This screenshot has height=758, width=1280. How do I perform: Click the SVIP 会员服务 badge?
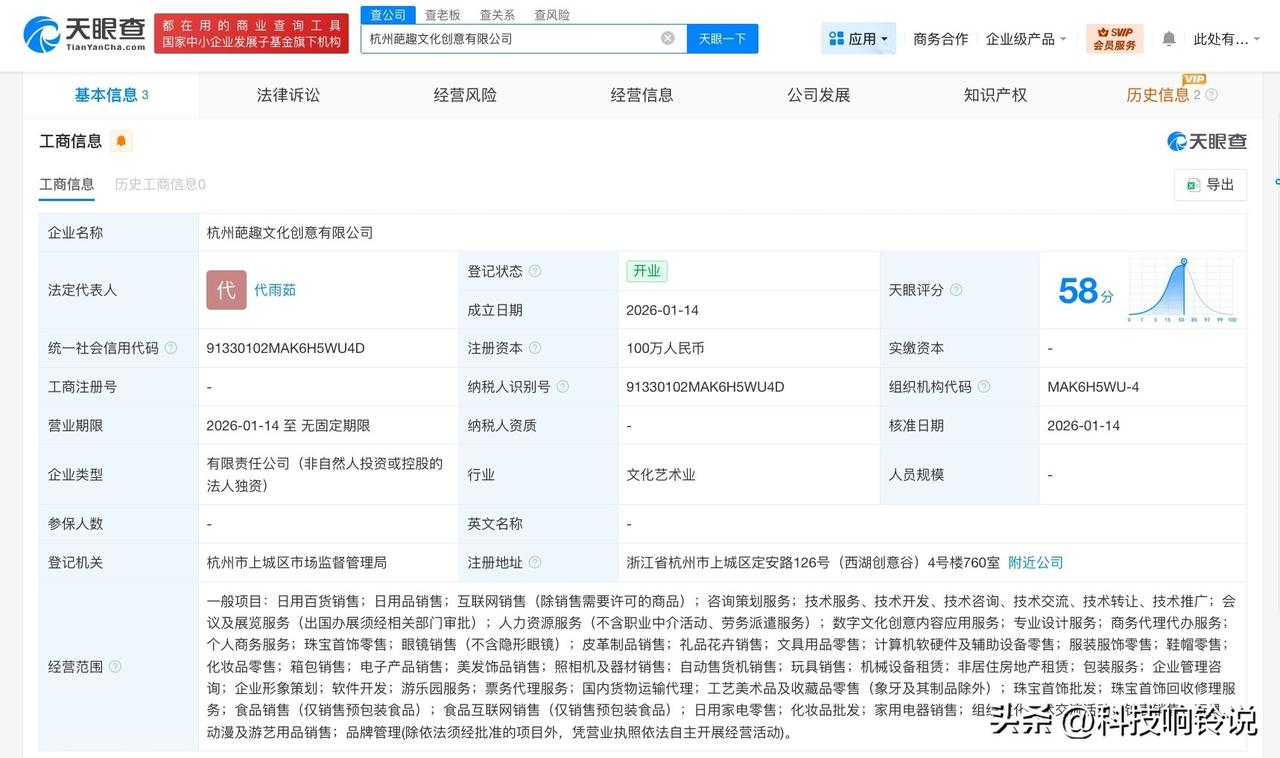click(1114, 37)
